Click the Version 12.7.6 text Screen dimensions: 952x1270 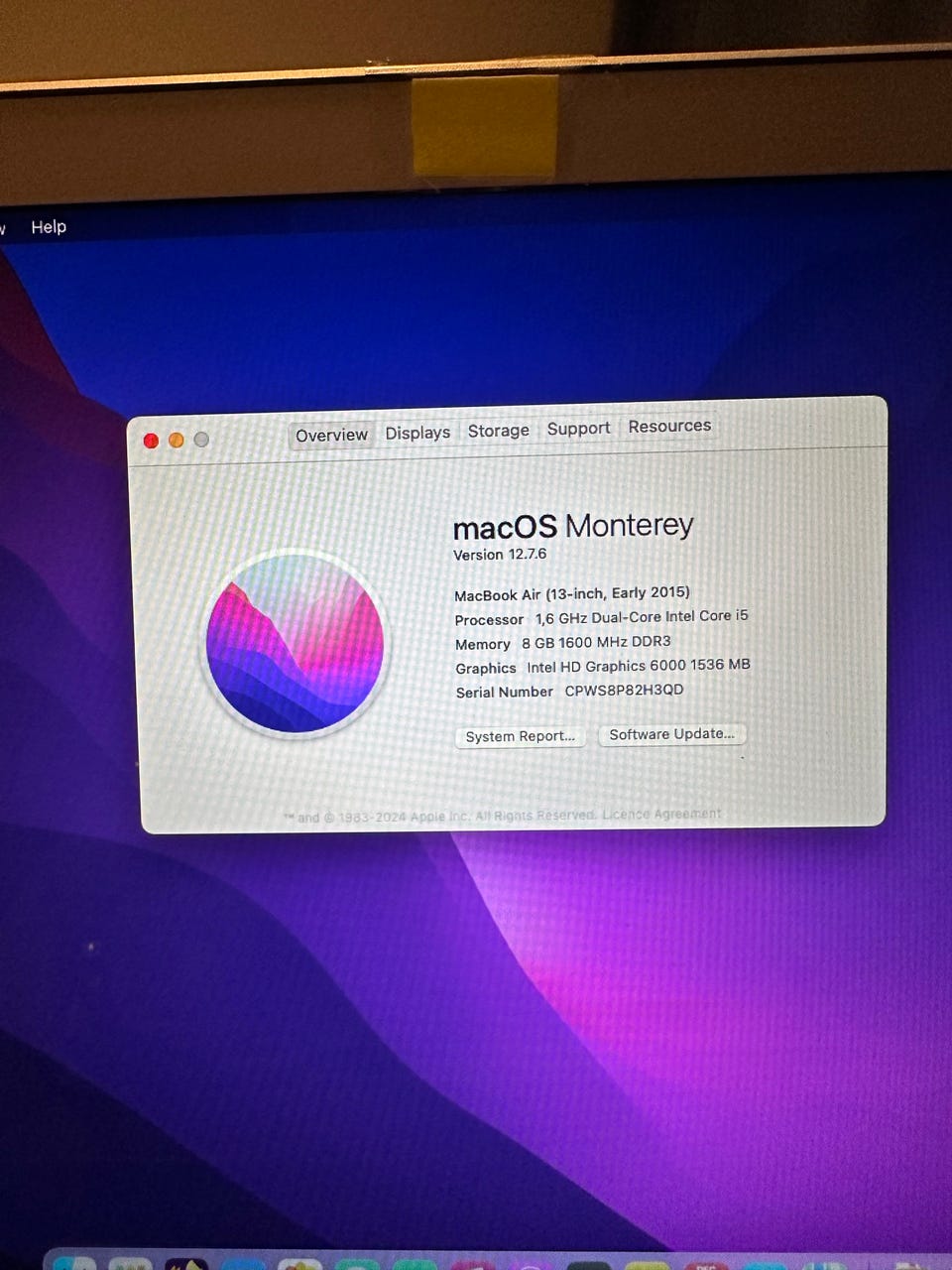click(x=500, y=555)
